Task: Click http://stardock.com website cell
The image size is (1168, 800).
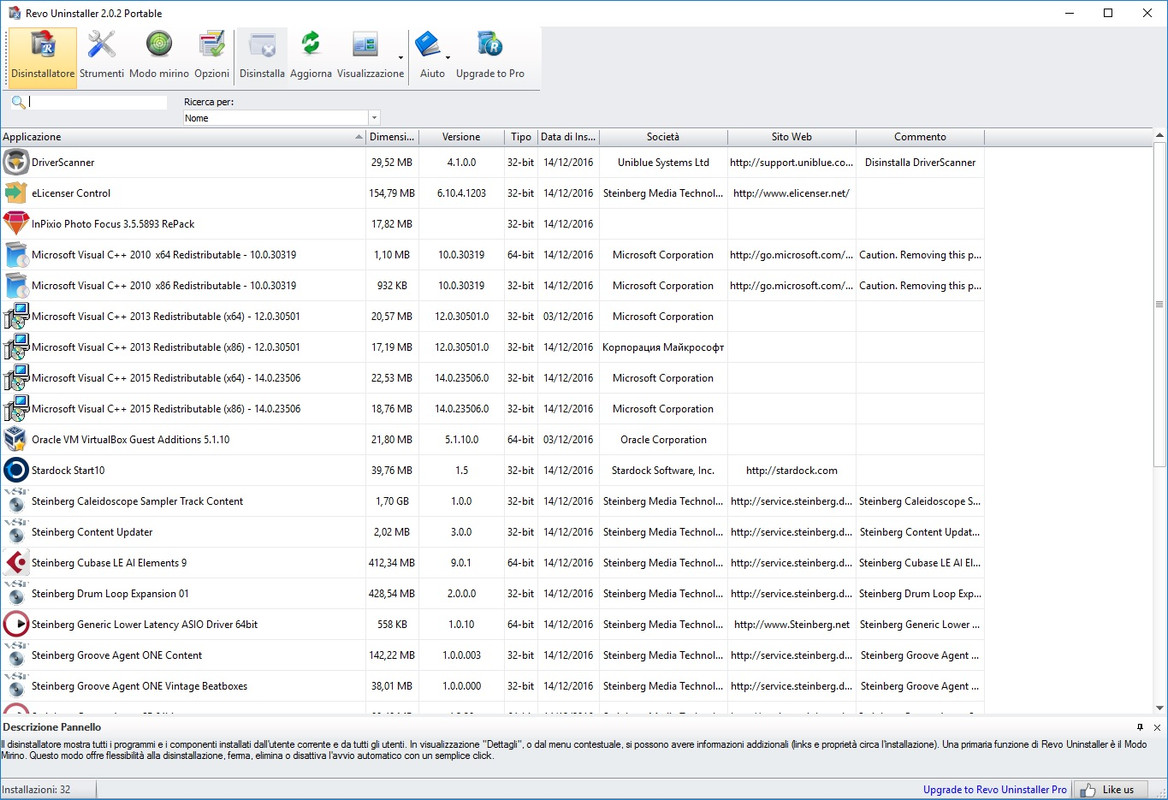Action: pos(791,470)
